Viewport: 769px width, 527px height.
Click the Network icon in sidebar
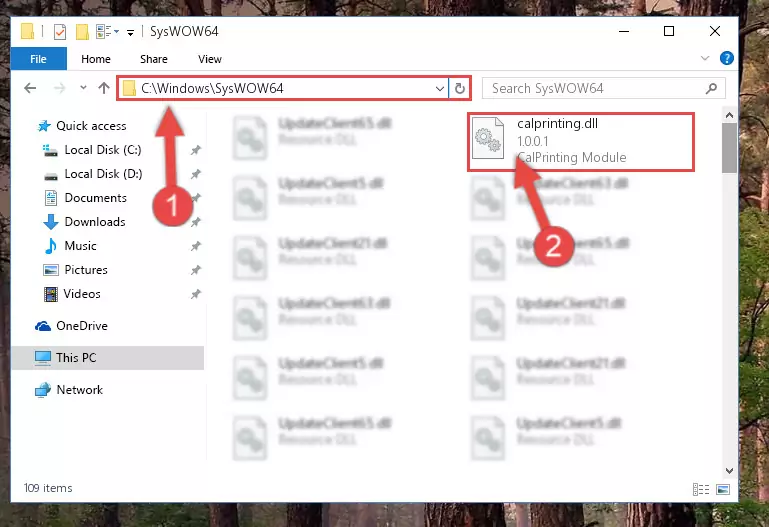click(x=43, y=390)
